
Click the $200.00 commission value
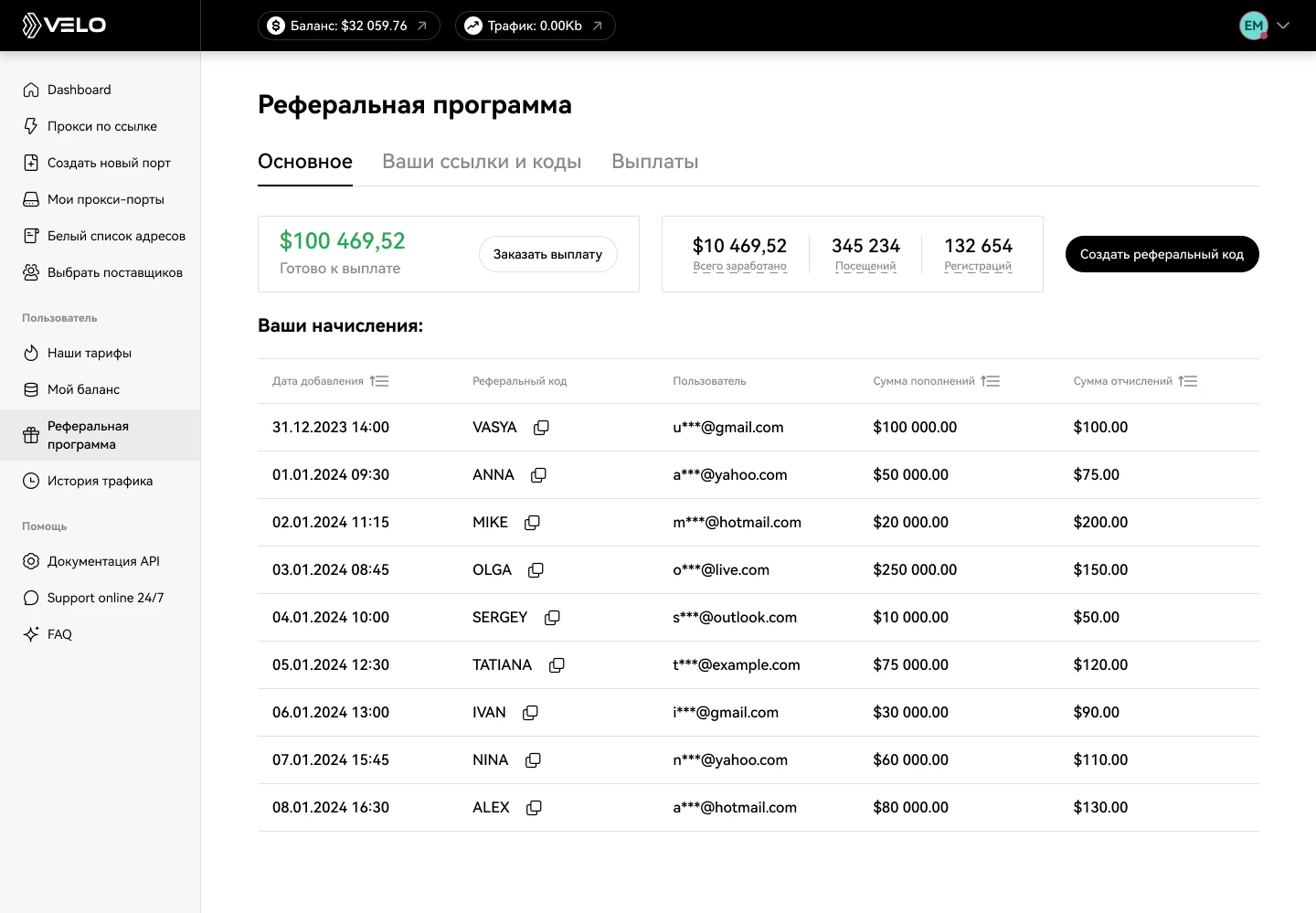(1100, 523)
